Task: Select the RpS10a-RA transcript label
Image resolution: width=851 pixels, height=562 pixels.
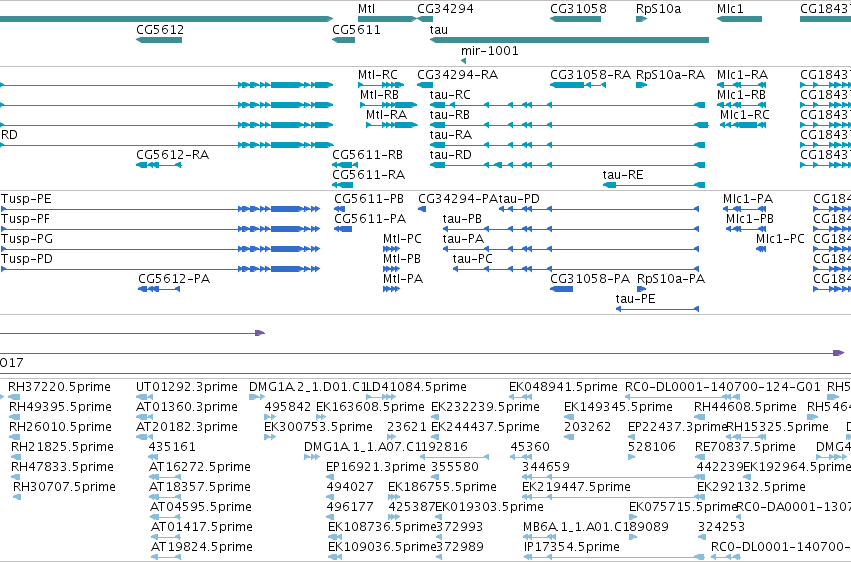Action: click(670, 75)
